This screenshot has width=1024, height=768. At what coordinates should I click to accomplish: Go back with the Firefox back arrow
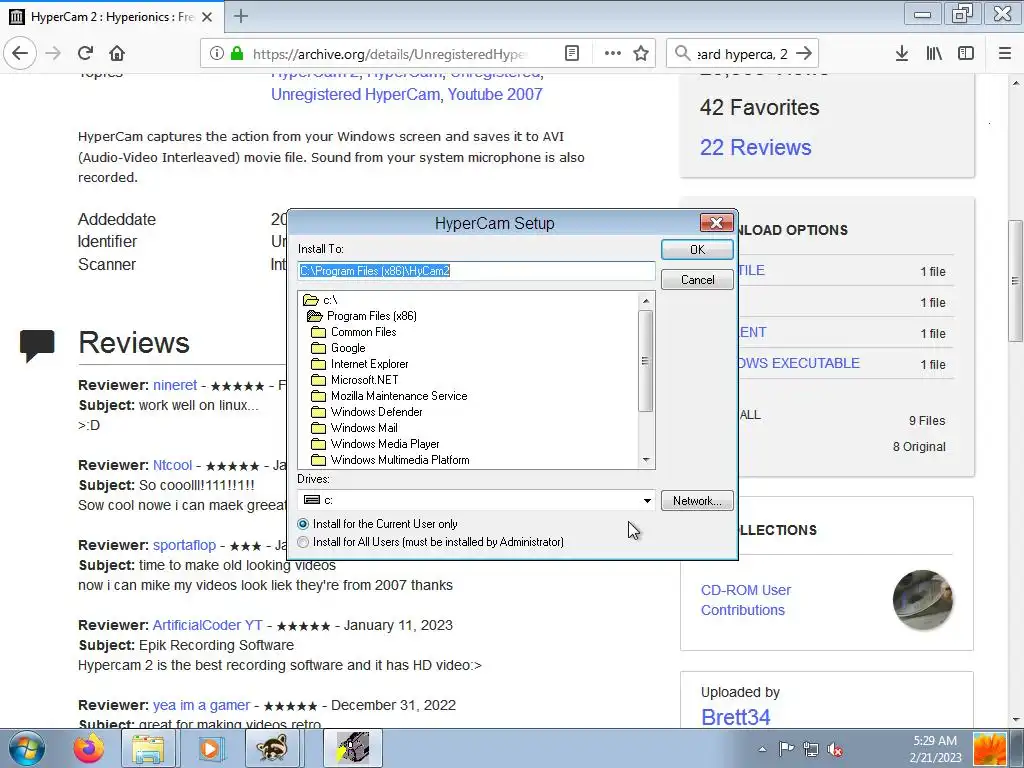pos(20,53)
